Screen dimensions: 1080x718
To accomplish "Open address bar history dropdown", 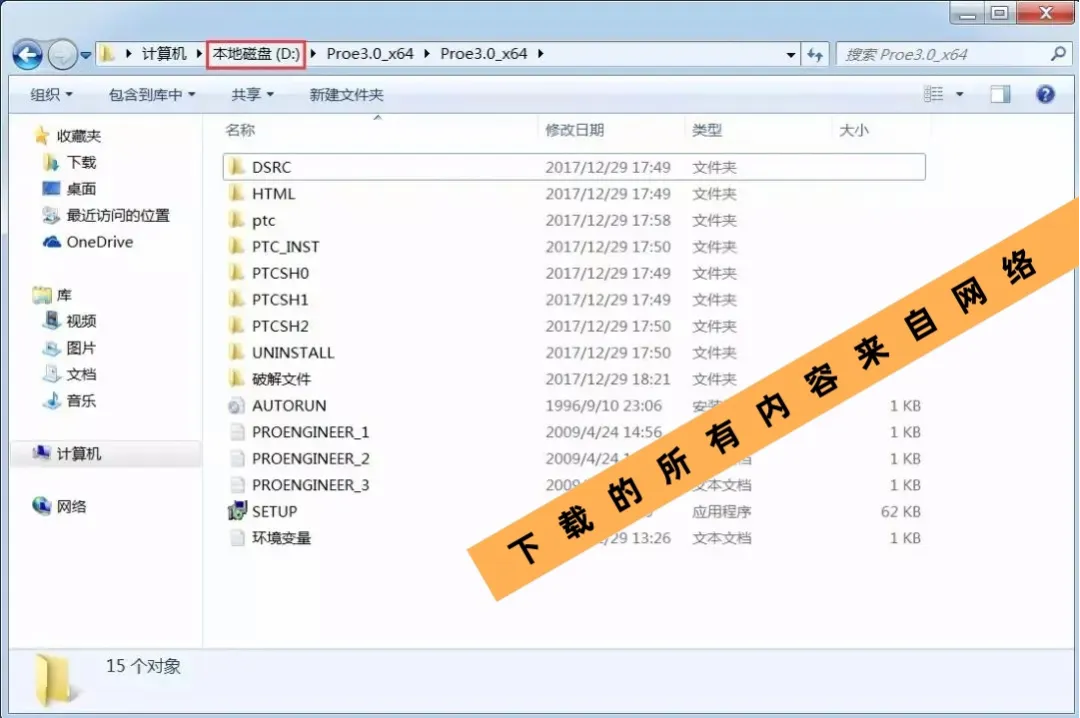I will click(x=790, y=54).
